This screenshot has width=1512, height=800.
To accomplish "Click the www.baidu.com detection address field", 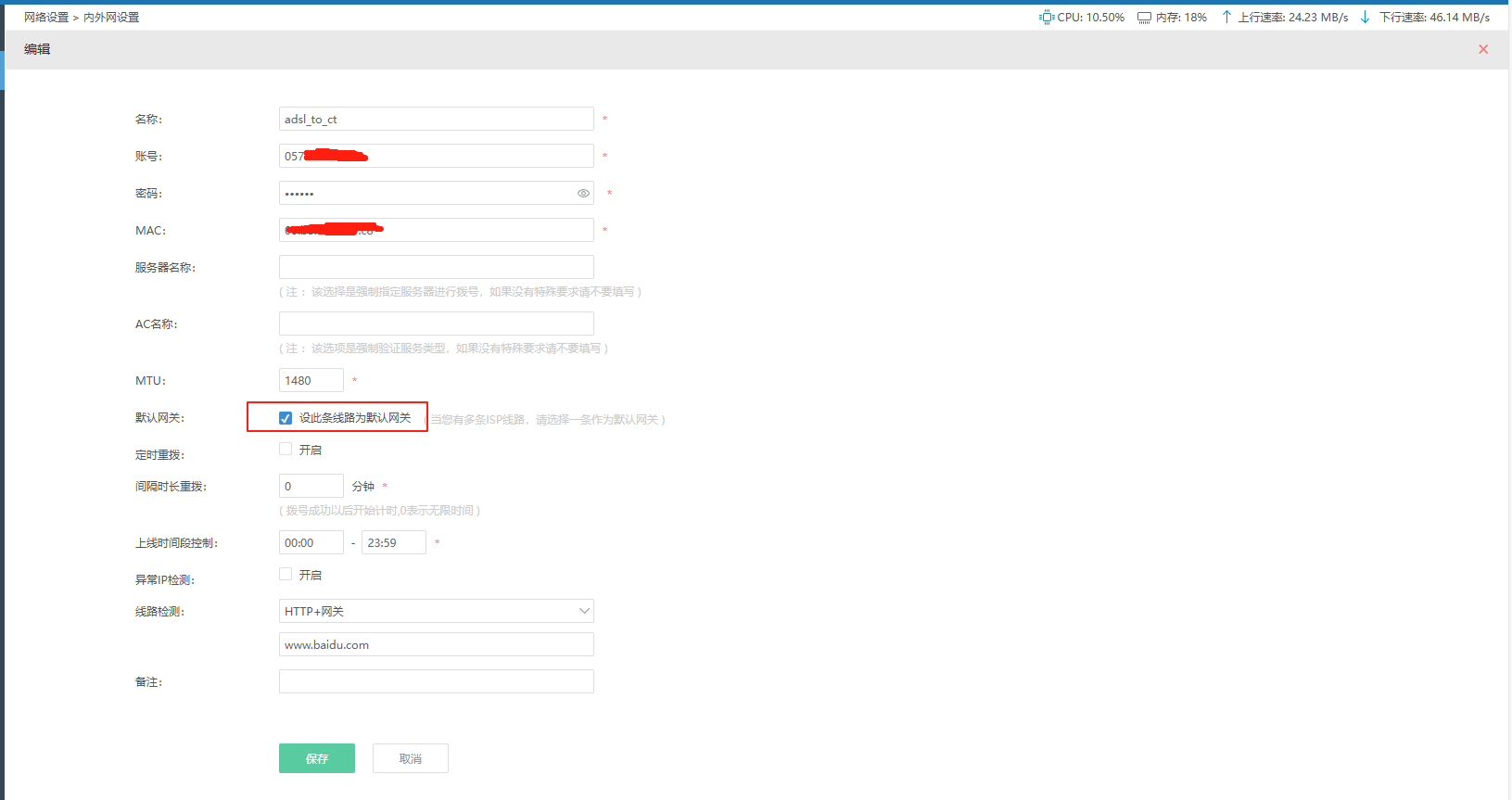I will [436, 644].
